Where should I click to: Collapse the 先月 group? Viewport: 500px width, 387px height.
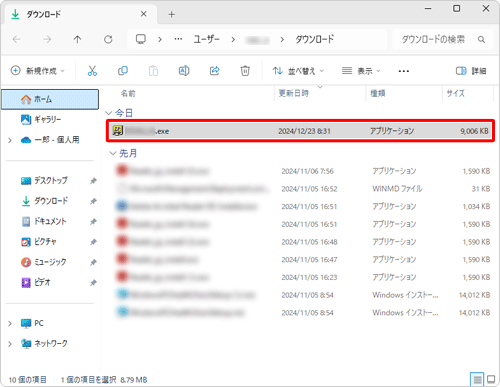pyautogui.click(x=113, y=153)
